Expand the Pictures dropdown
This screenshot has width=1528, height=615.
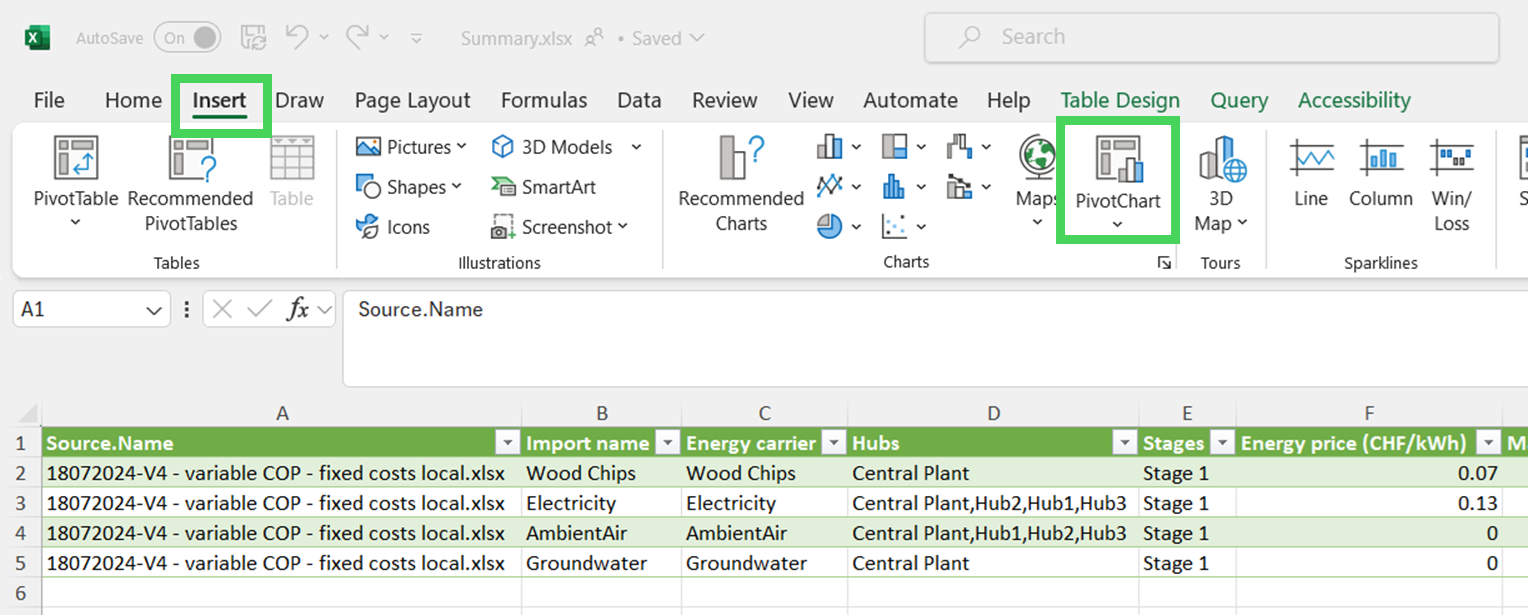coord(461,147)
